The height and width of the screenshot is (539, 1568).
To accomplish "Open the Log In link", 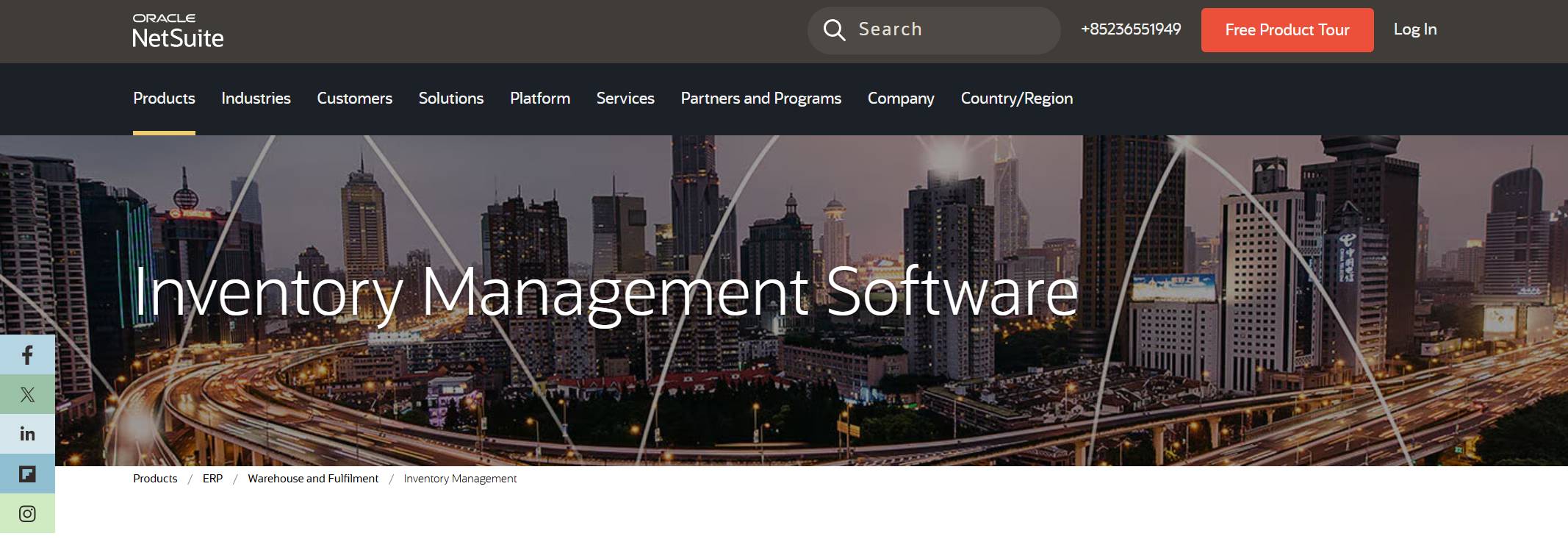I will (1415, 29).
